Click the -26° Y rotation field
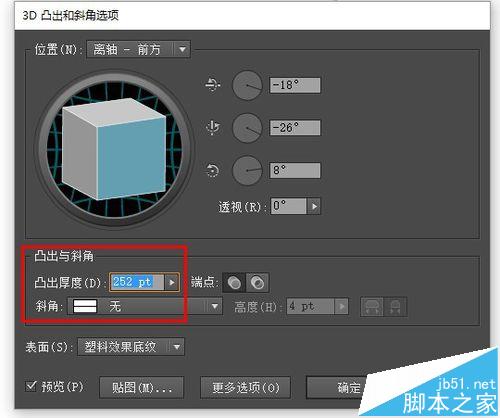Screen dimensions: 500x418 (295, 128)
